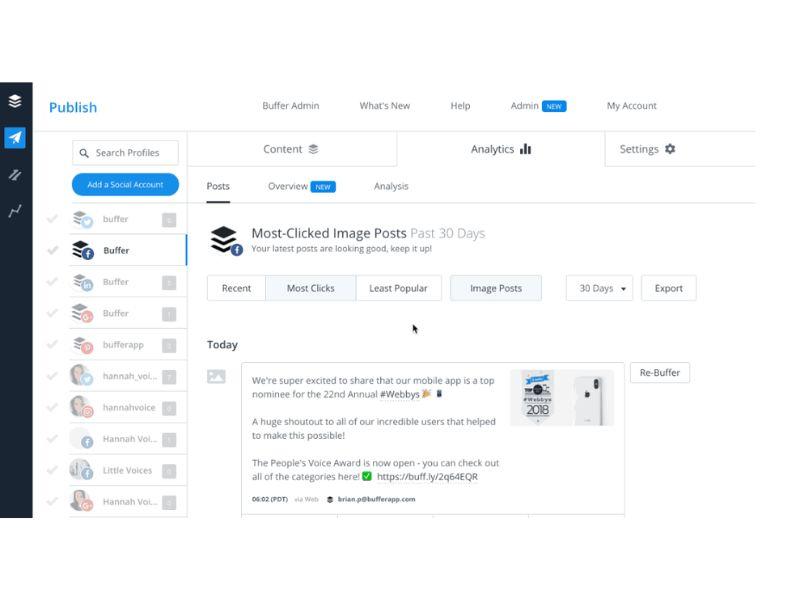Select the Buffer LinkedIn profile avatar

tap(82, 282)
